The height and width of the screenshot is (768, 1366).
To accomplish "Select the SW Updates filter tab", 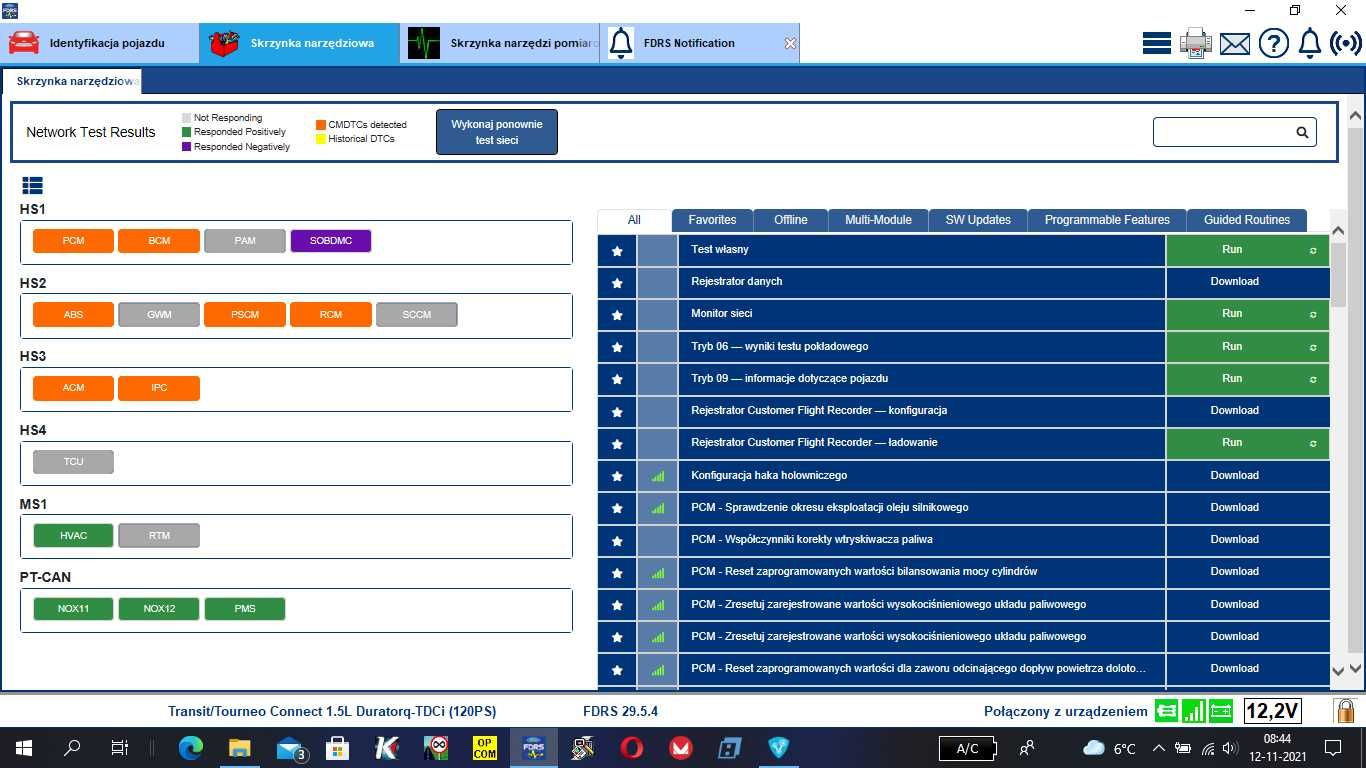I will tap(978, 220).
